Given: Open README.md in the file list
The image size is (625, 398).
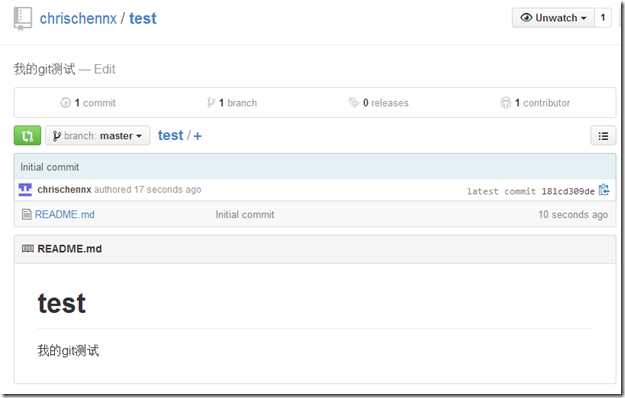Looking at the screenshot, I should (x=65, y=215).
